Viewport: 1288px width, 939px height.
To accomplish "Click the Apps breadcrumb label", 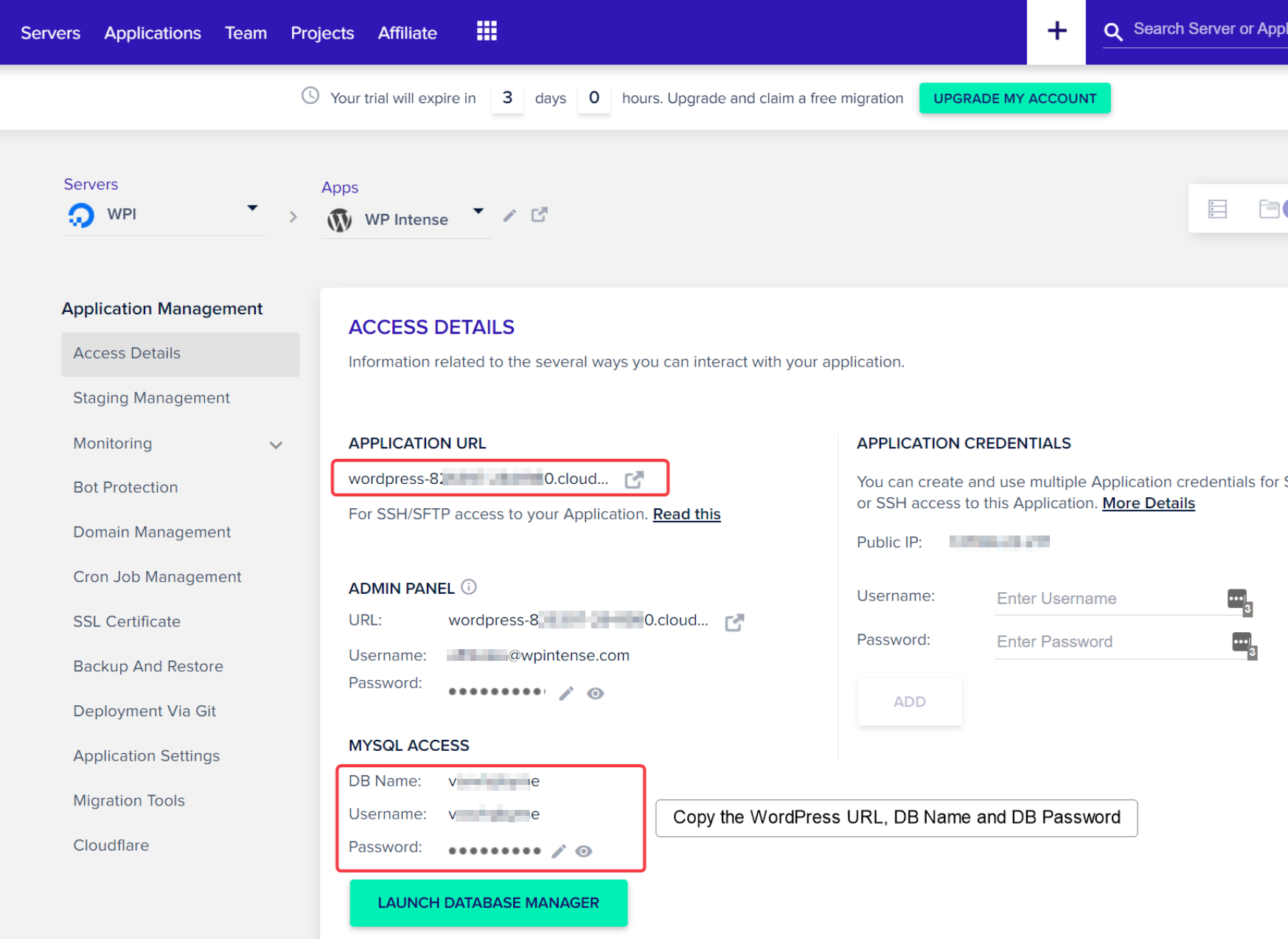I will point(340,187).
